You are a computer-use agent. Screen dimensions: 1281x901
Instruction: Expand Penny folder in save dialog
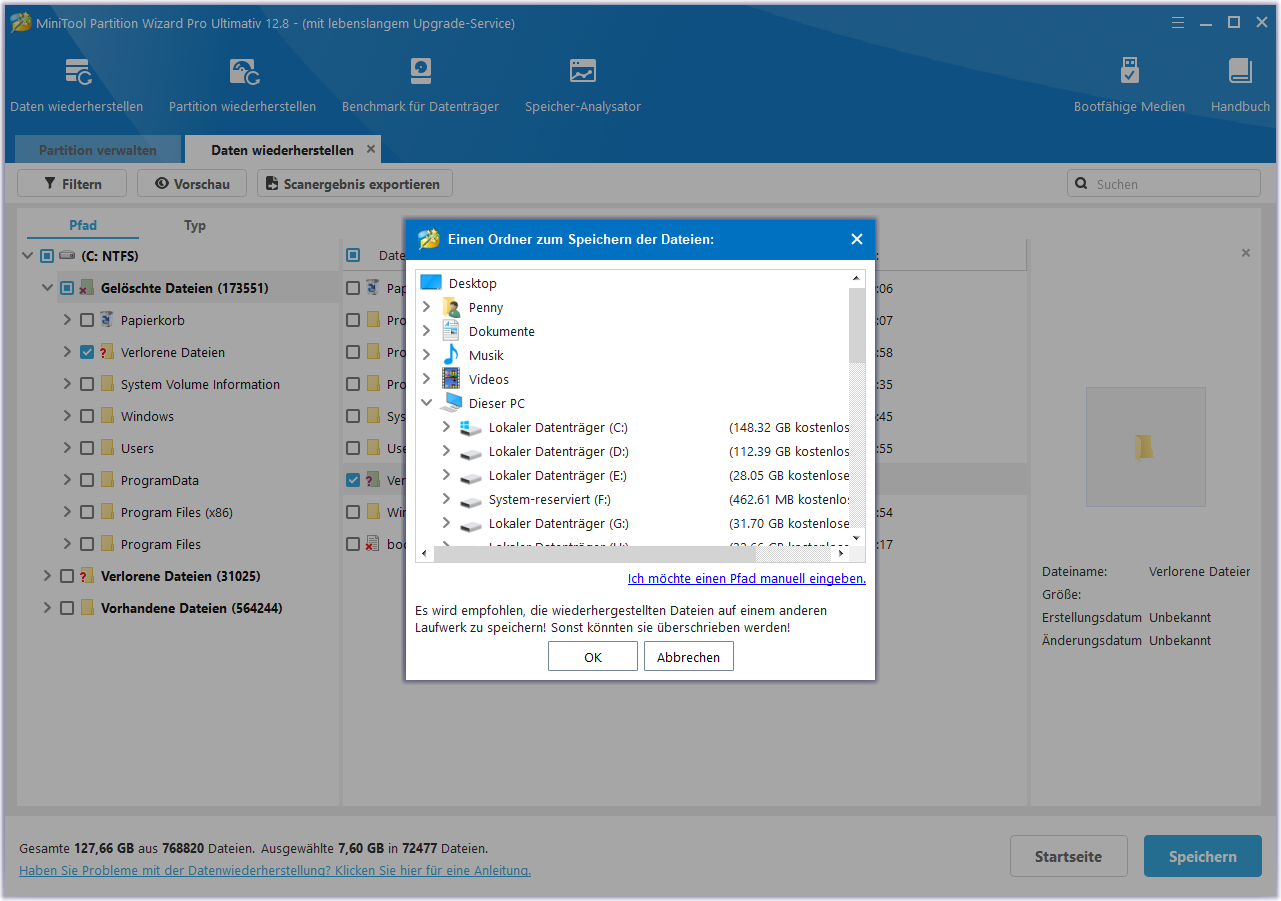(427, 307)
